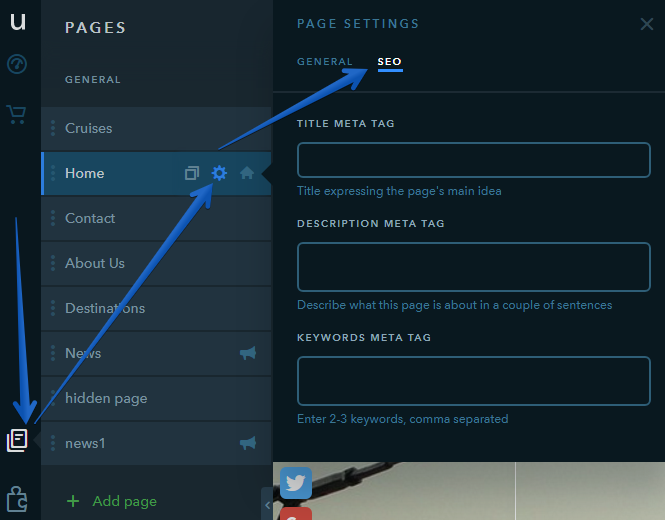Screen dimensions: 665x520
Task: Open the shopping cart section
Action: 17,115
